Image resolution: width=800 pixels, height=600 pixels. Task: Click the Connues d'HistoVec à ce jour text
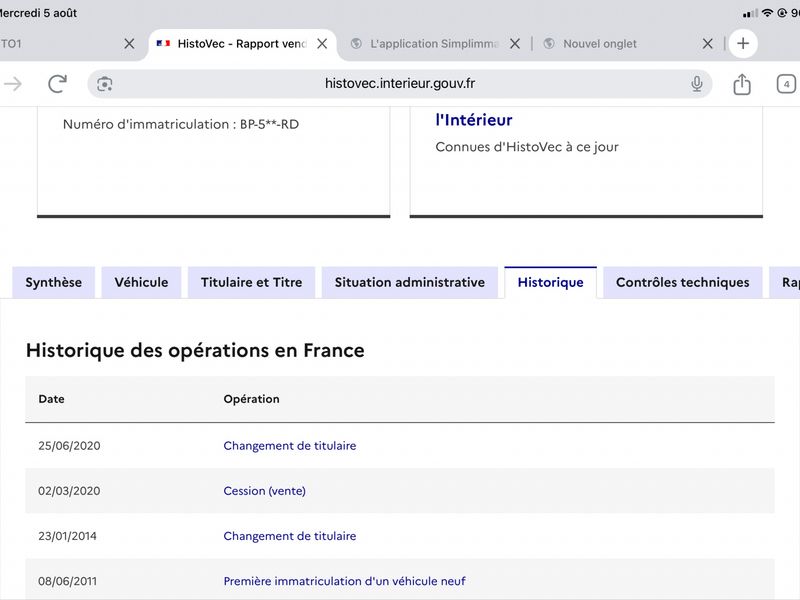pos(527,147)
